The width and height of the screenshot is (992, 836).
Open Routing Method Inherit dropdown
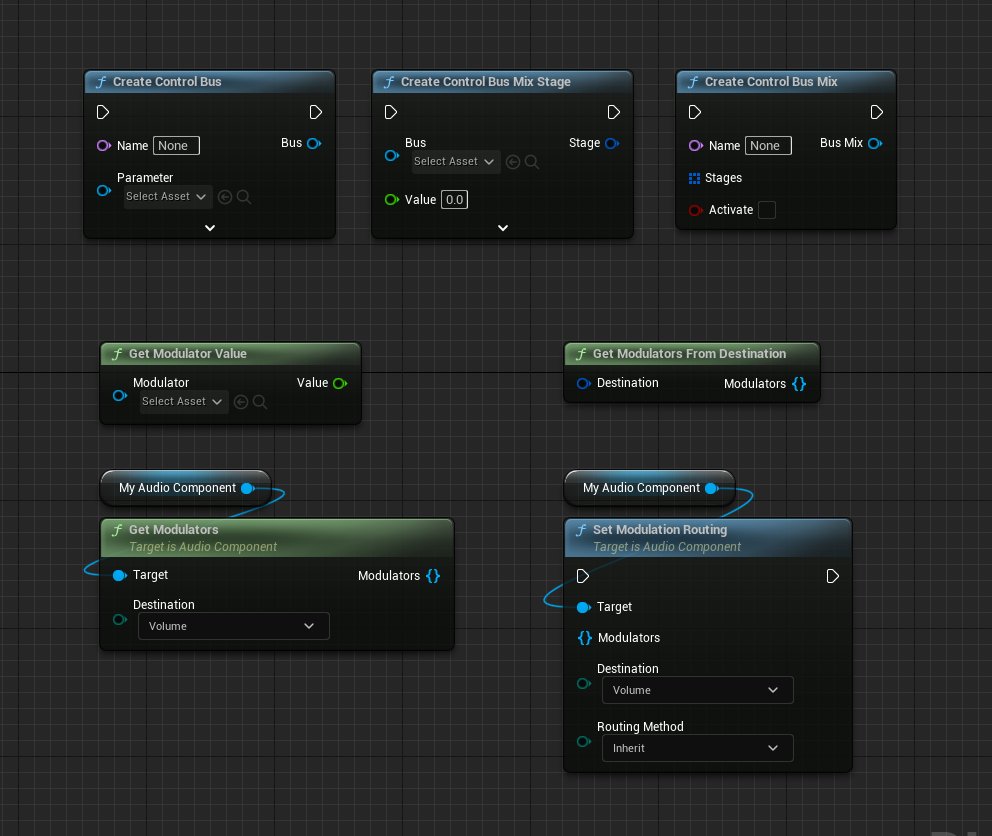point(697,748)
